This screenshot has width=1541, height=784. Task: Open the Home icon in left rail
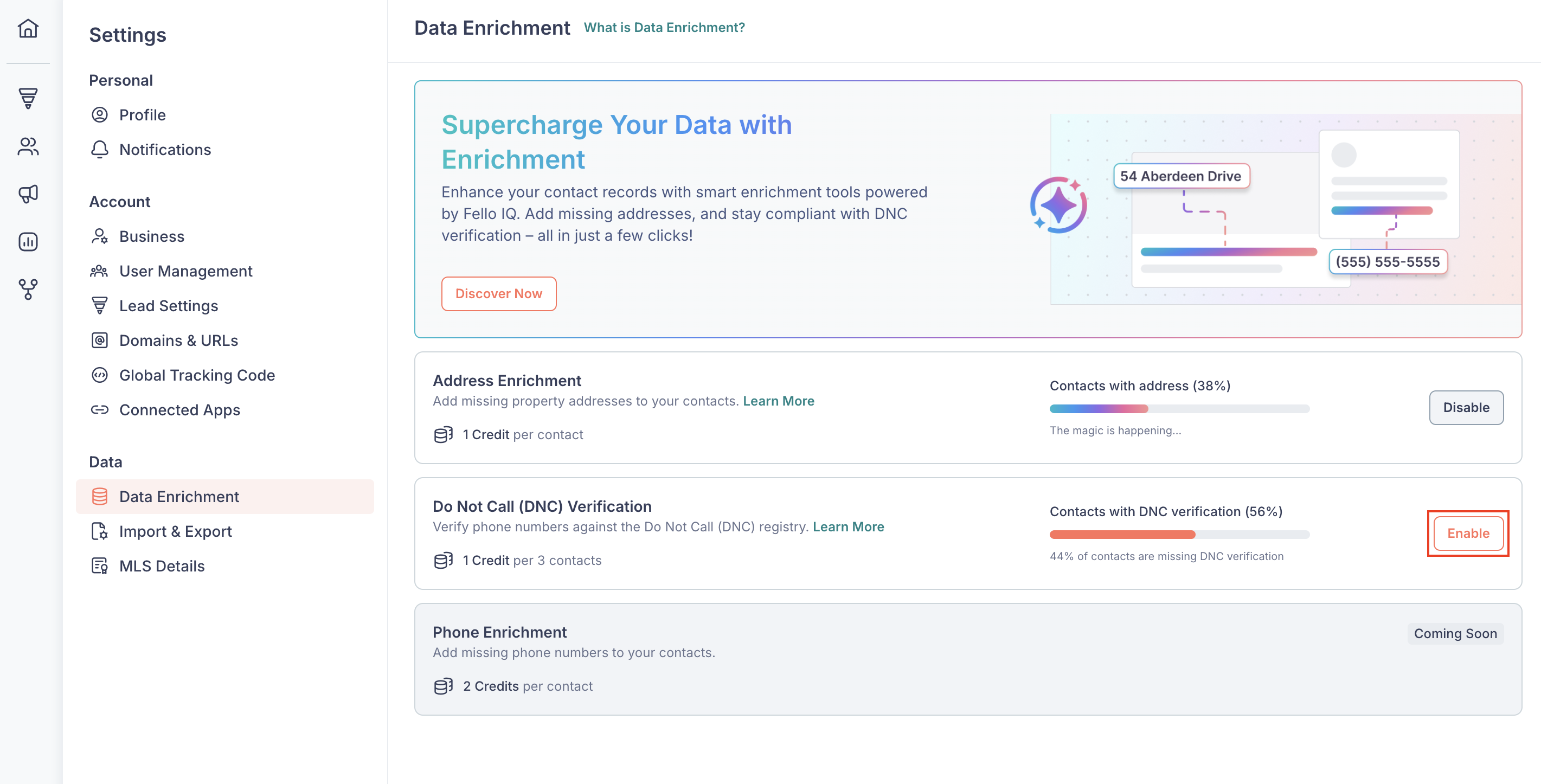point(28,28)
